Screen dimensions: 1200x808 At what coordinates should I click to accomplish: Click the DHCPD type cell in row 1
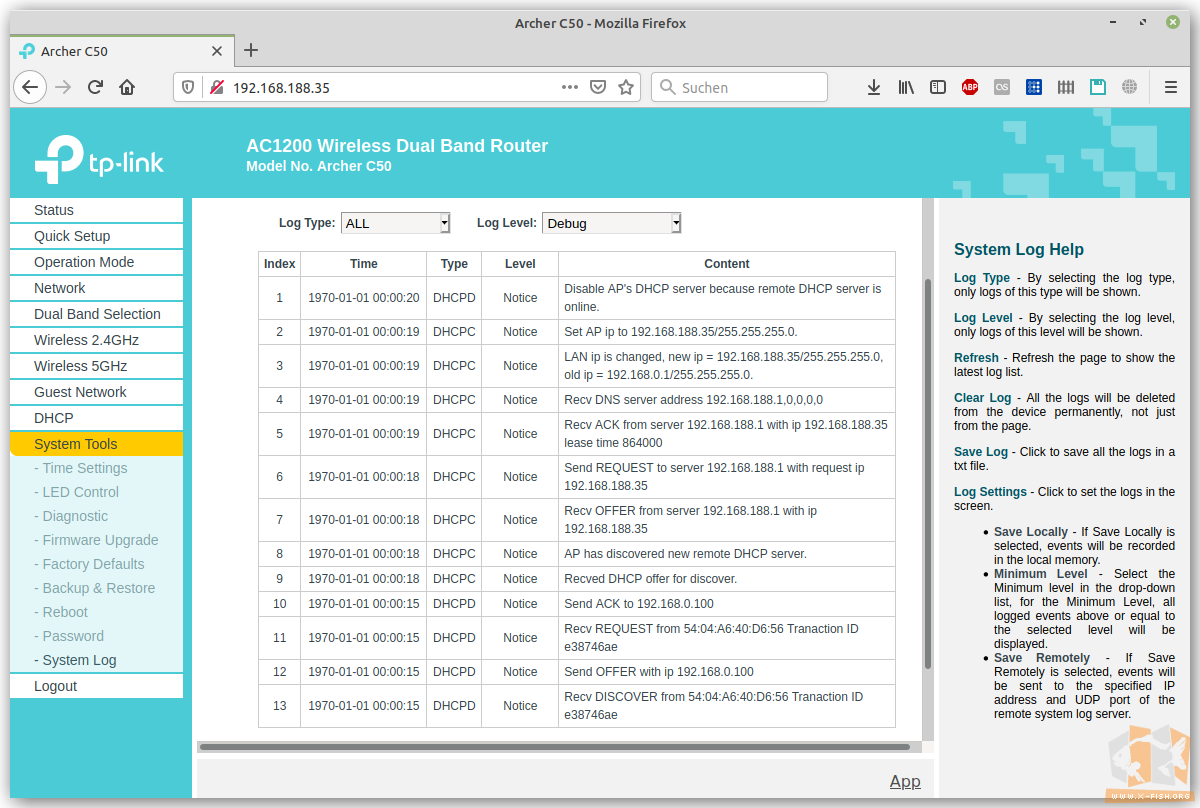coord(454,298)
